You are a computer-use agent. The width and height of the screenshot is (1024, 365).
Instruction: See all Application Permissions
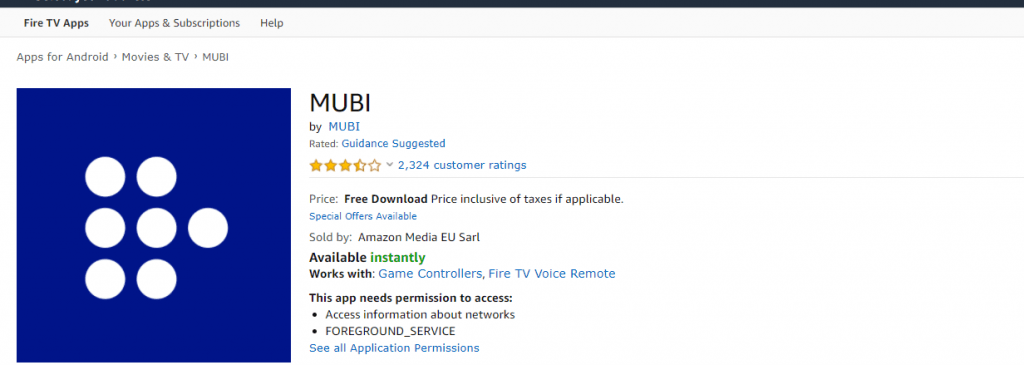pyautogui.click(x=394, y=348)
